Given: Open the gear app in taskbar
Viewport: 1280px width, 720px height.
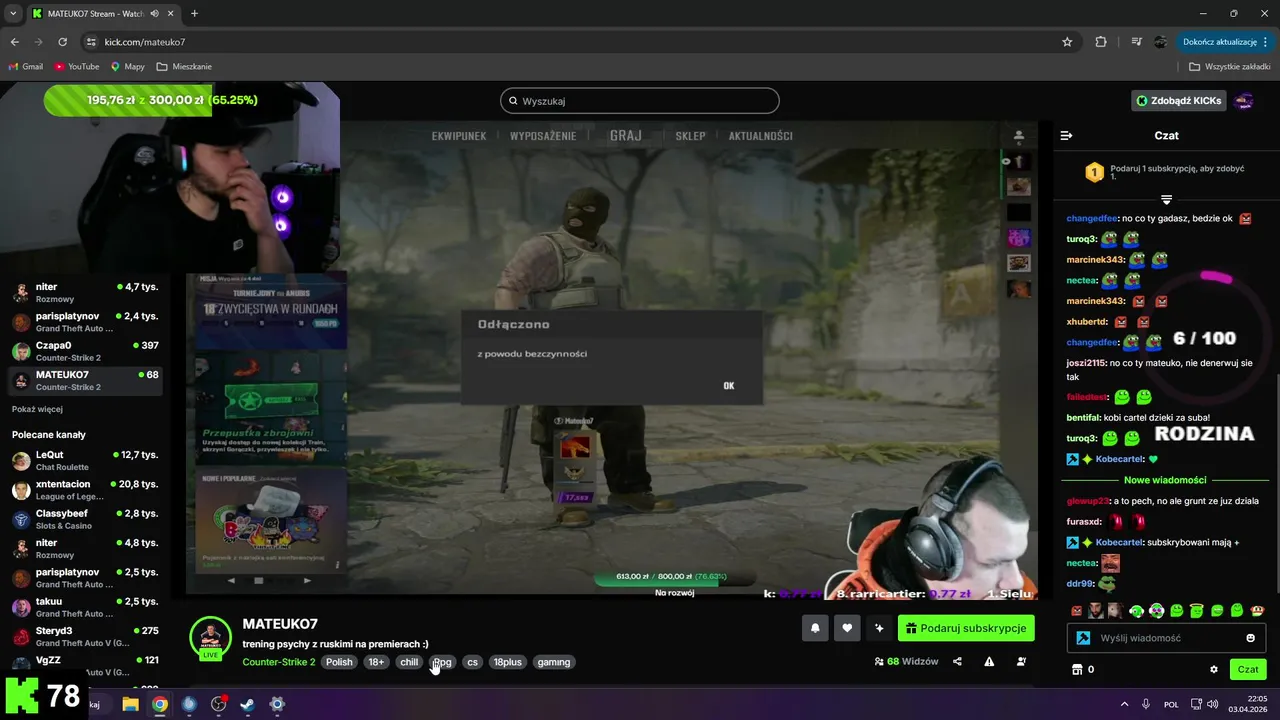Looking at the screenshot, I should [x=277, y=704].
